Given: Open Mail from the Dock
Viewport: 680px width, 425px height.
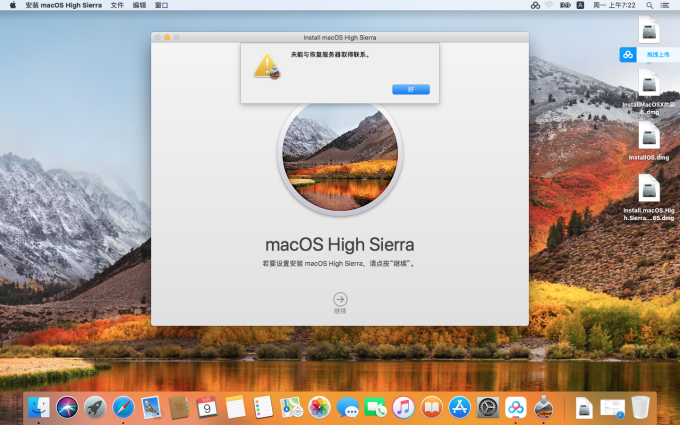Looking at the screenshot, I should 151,408.
